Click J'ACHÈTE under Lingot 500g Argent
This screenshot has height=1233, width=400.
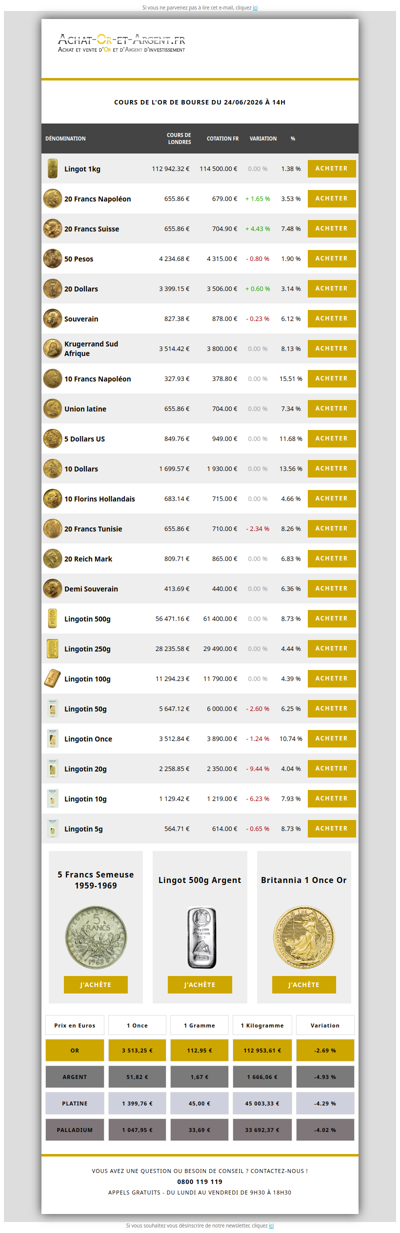200,985
